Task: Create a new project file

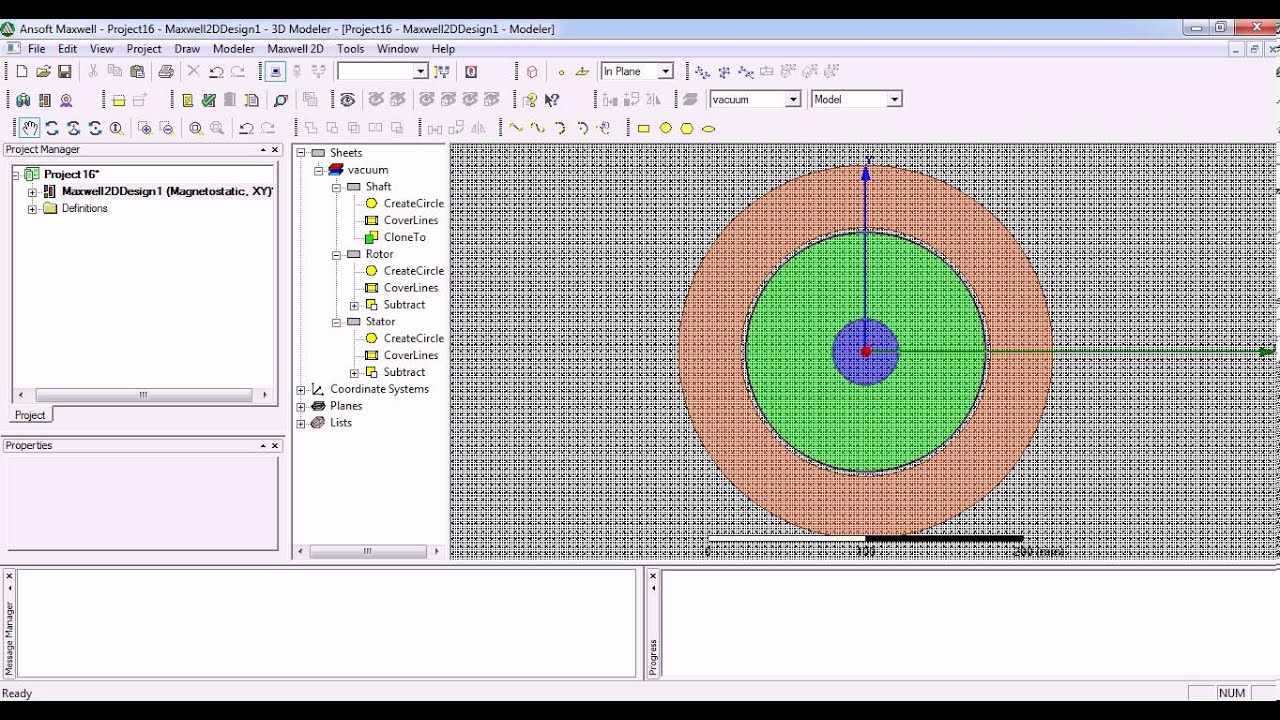Action: pos(22,71)
